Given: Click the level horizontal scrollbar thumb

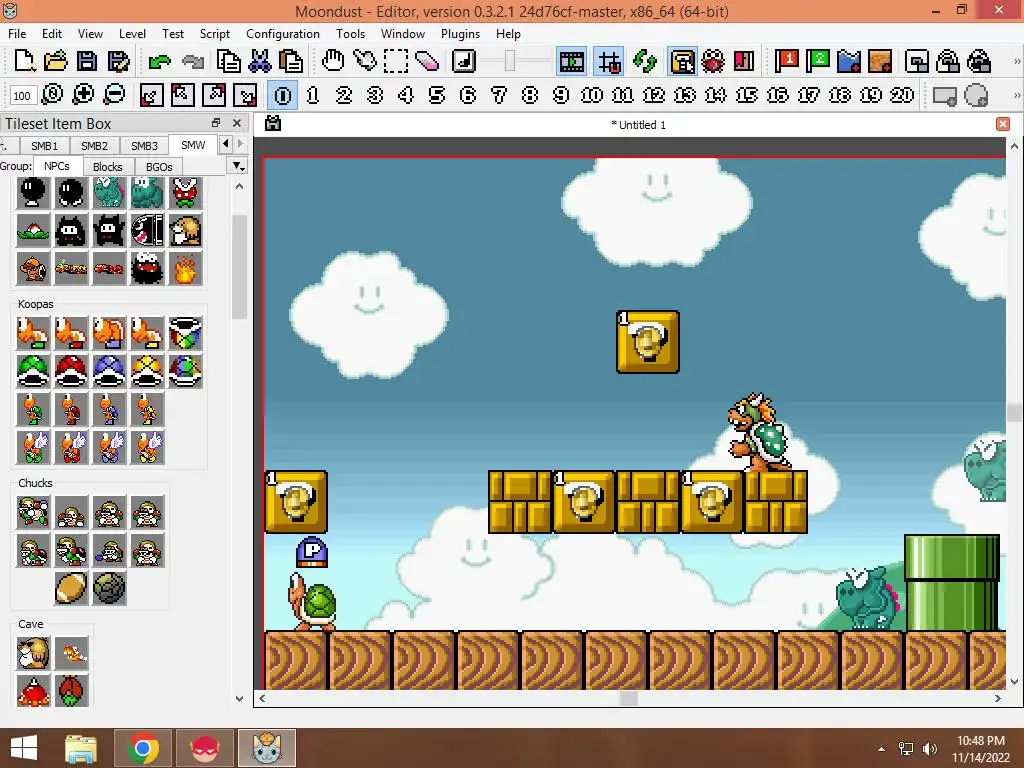Looking at the screenshot, I should (x=628, y=698).
